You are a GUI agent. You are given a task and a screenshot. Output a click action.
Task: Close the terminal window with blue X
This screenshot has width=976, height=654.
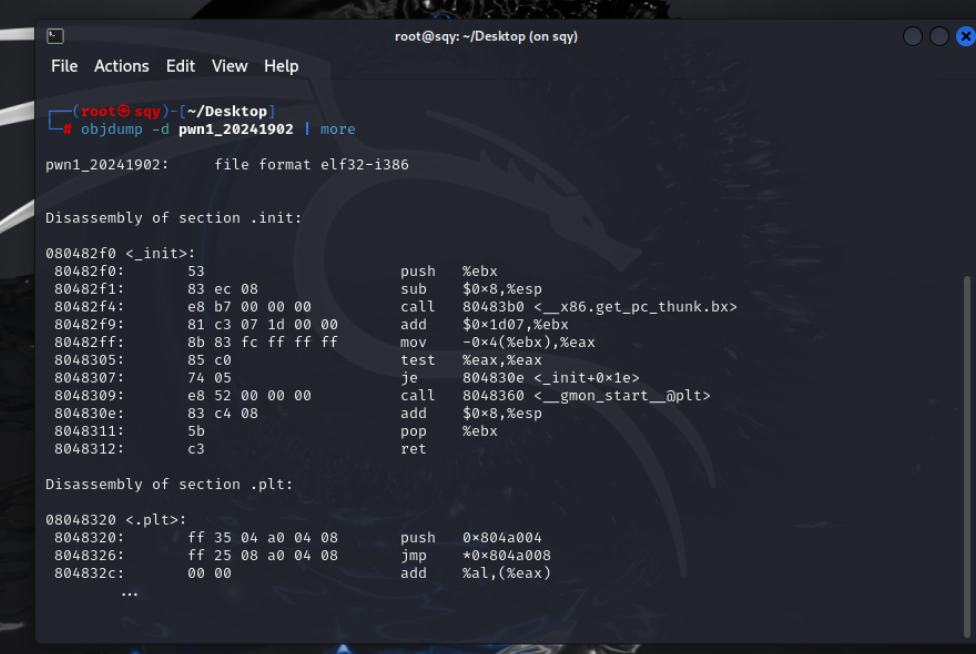[x=965, y=37]
